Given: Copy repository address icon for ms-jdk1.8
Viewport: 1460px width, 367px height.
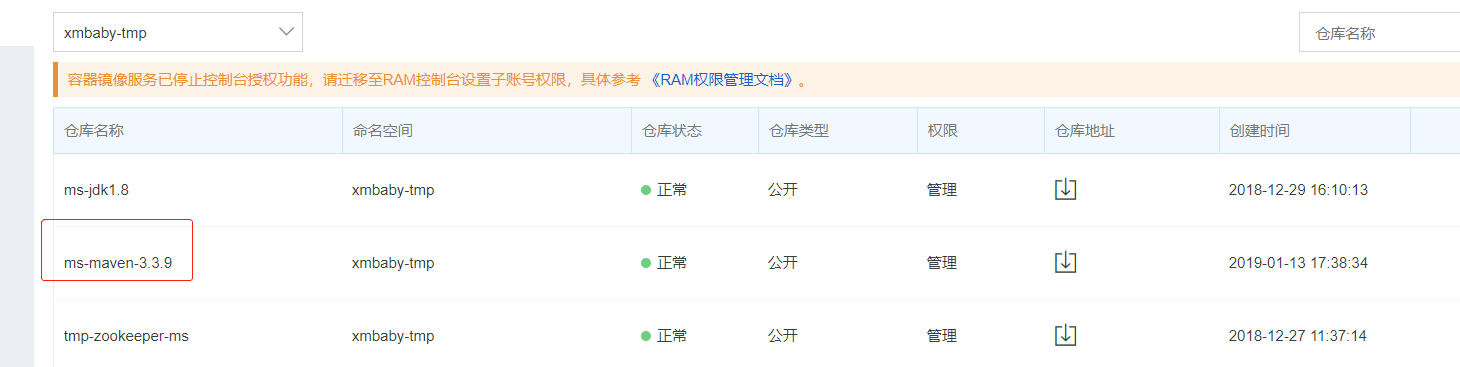Looking at the screenshot, I should coord(1066,189).
